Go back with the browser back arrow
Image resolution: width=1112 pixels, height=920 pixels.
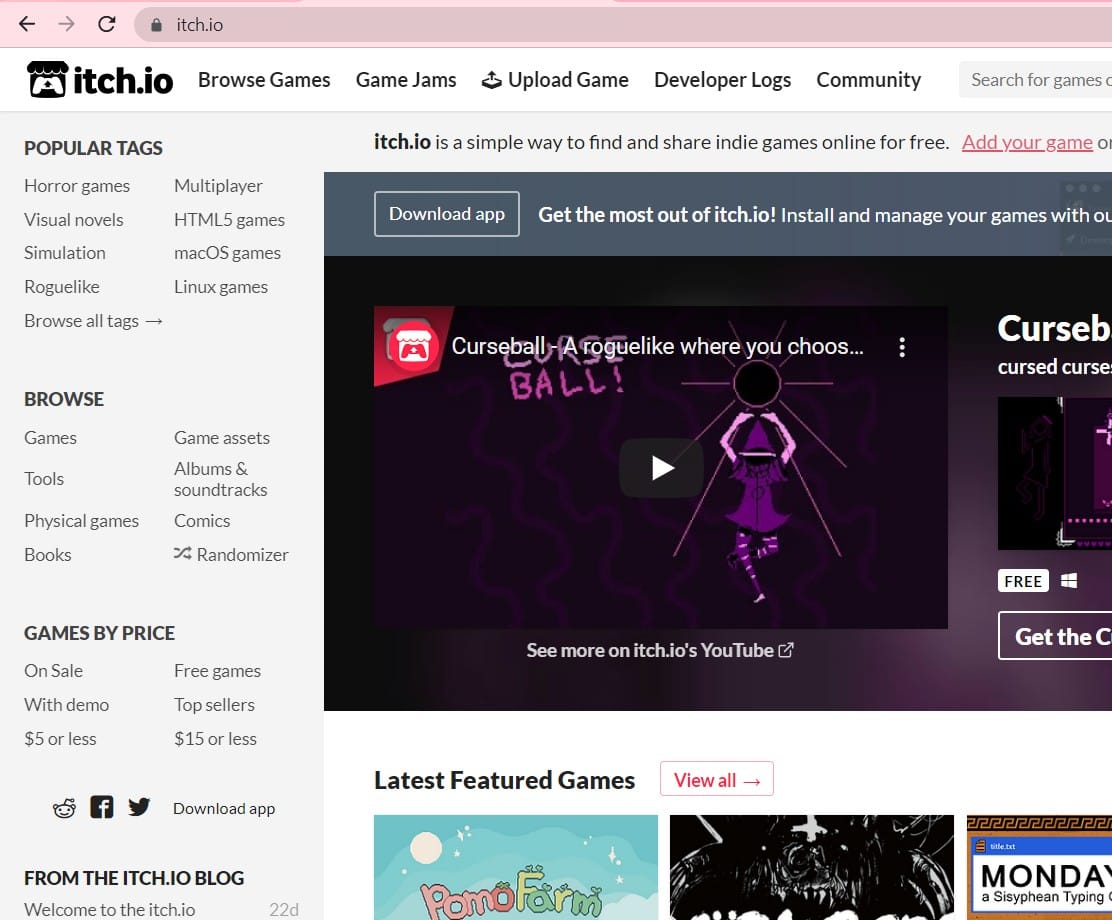pyautogui.click(x=27, y=24)
